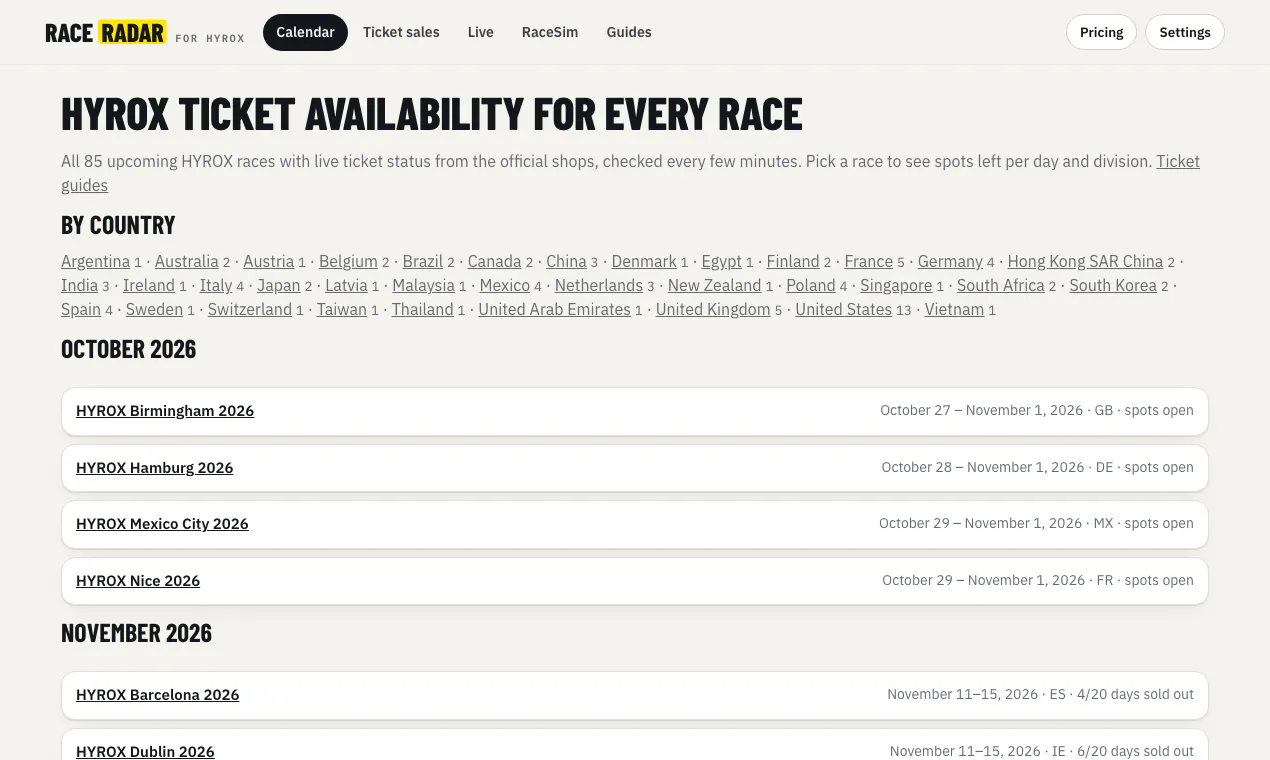Open Italy races link

[x=216, y=285]
